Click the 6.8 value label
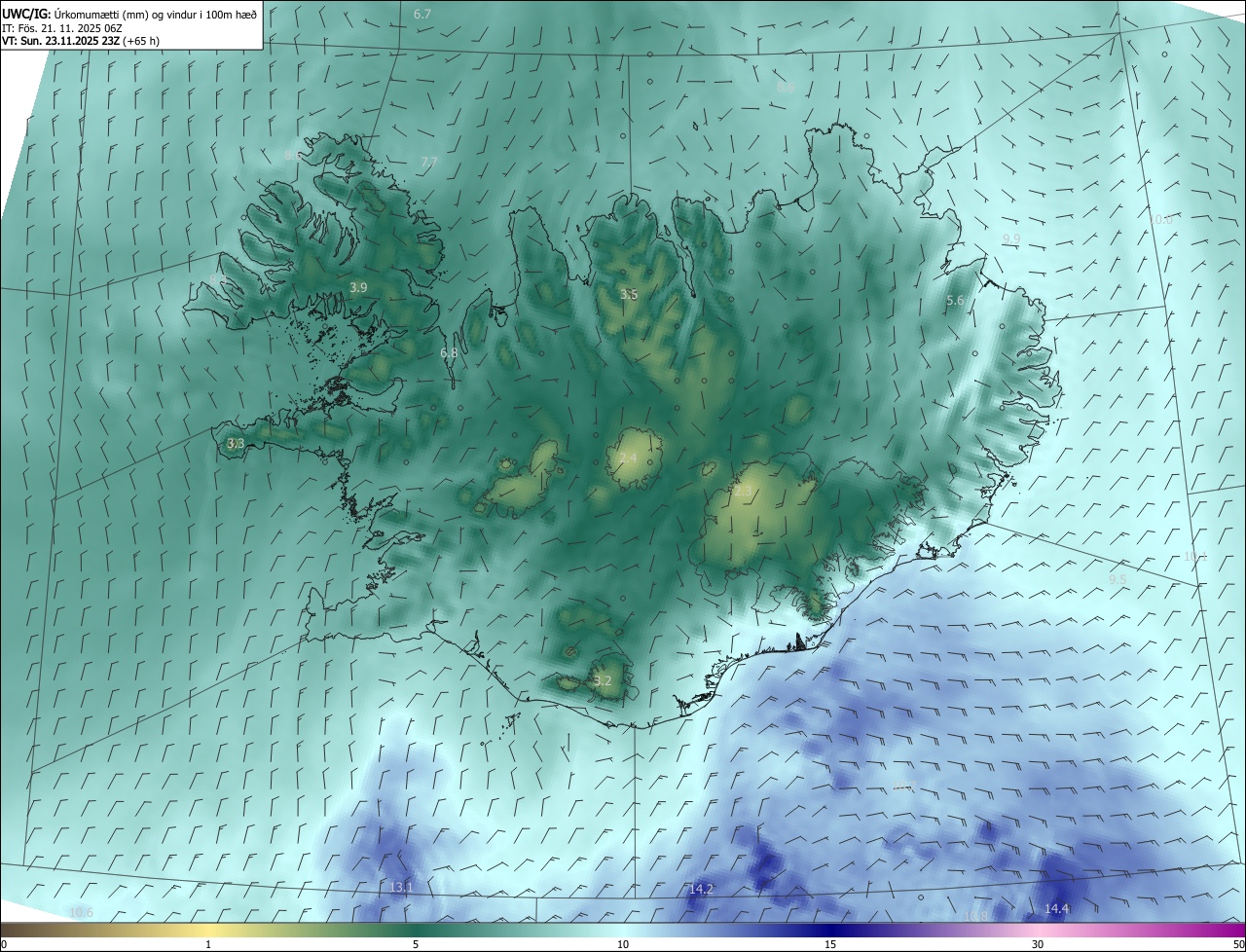The height and width of the screenshot is (952, 1246). 449,353
